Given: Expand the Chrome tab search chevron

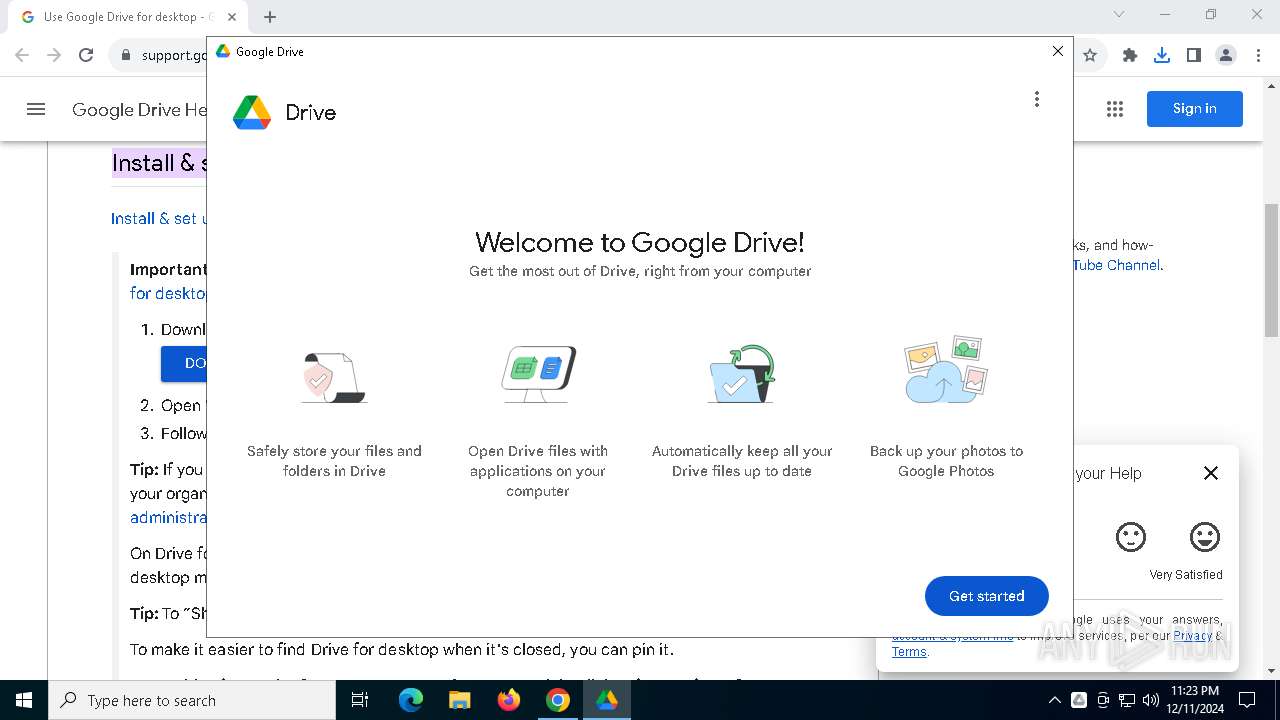Looking at the screenshot, I should [x=1119, y=14].
